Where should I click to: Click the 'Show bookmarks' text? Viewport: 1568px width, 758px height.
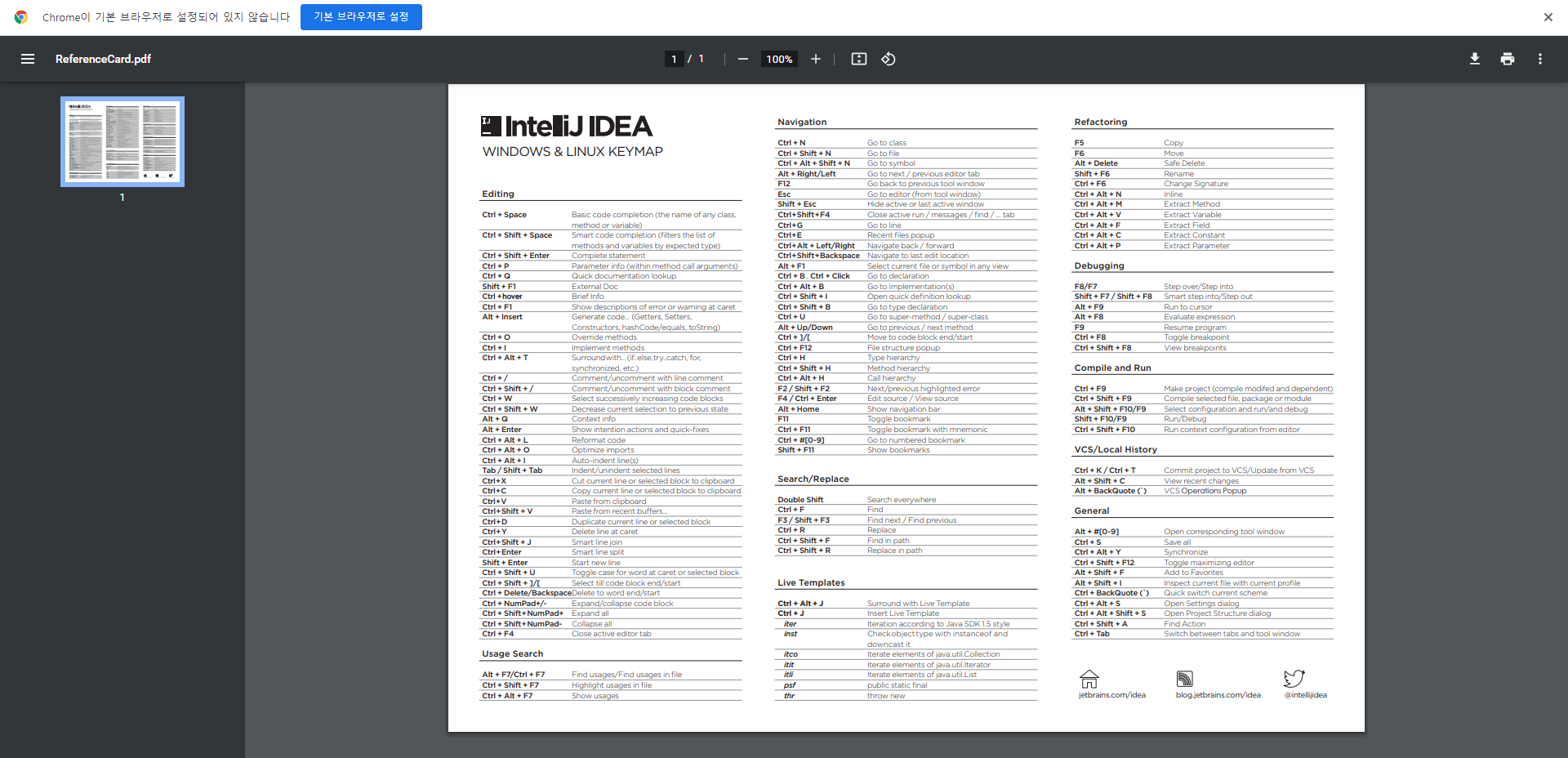click(x=898, y=450)
